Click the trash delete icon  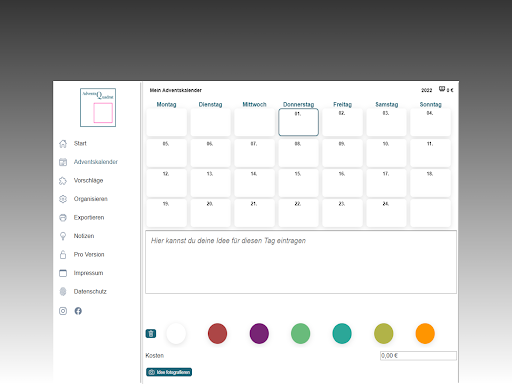151,333
